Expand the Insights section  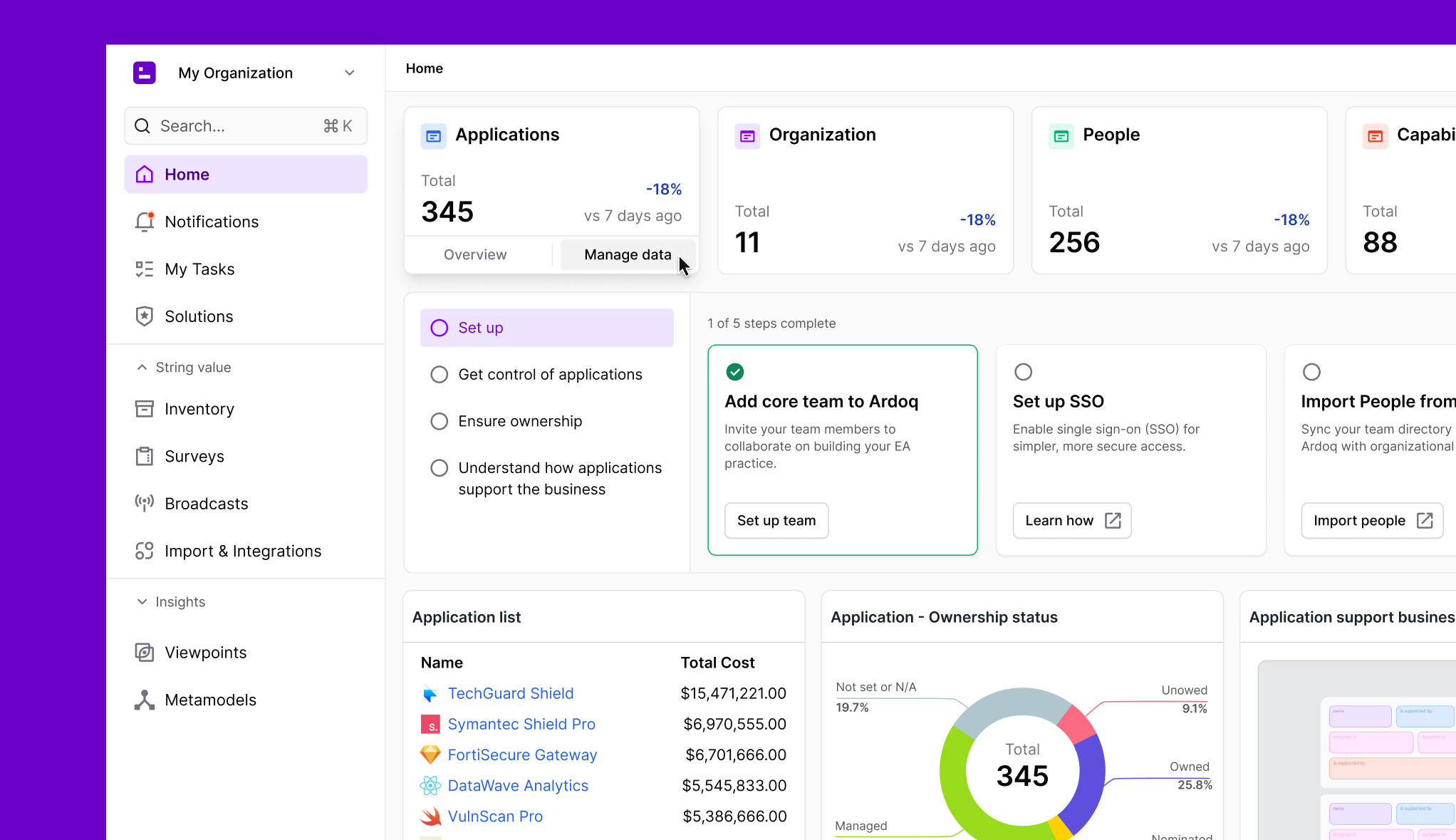[142, 601]
